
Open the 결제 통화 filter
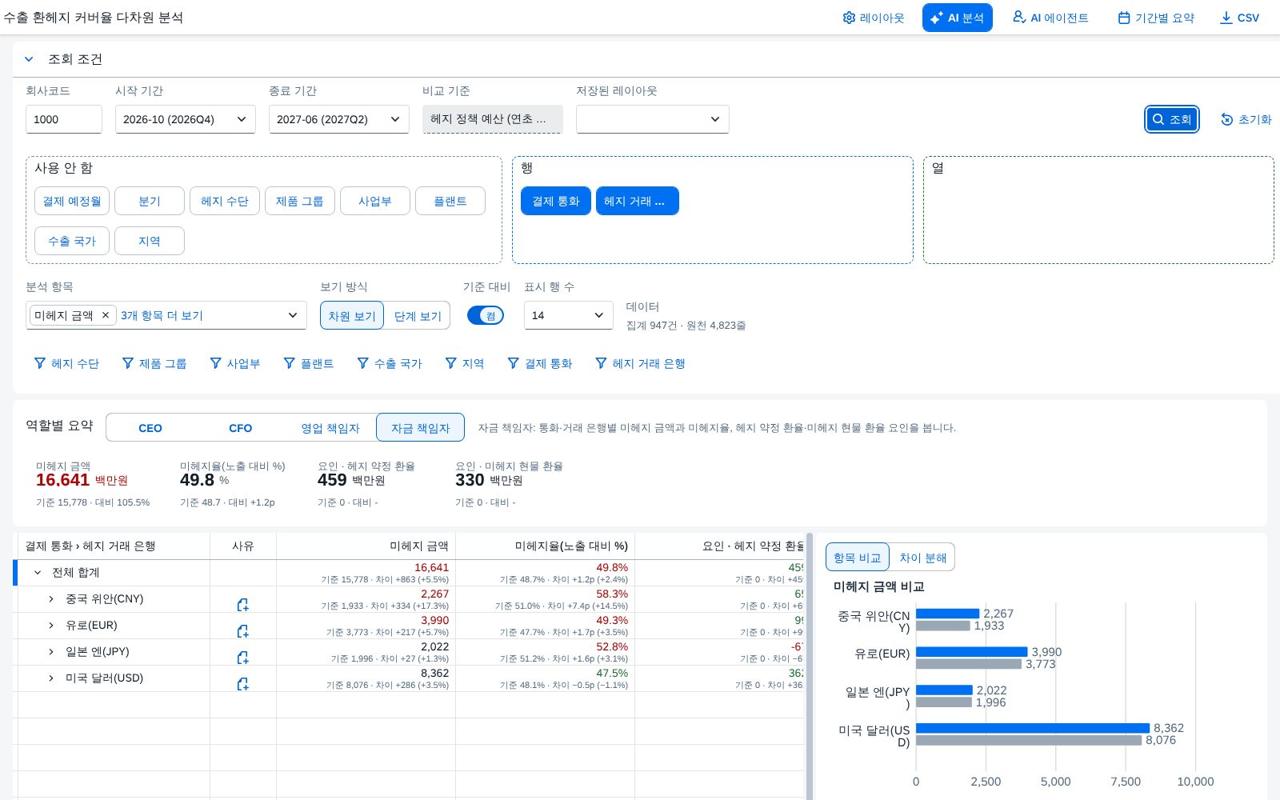(540, 364)
